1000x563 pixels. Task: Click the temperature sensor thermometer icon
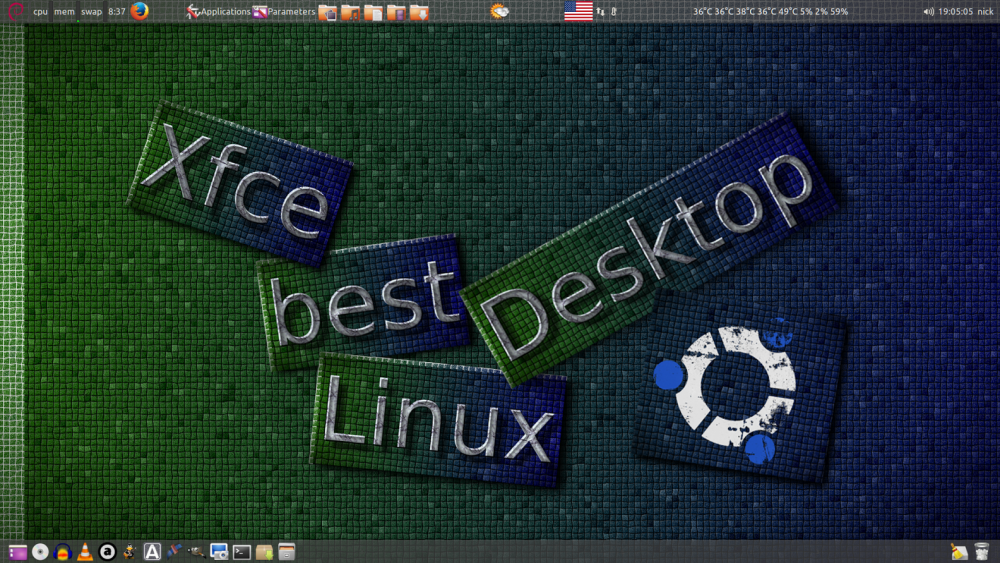click(x=614, y=11)
